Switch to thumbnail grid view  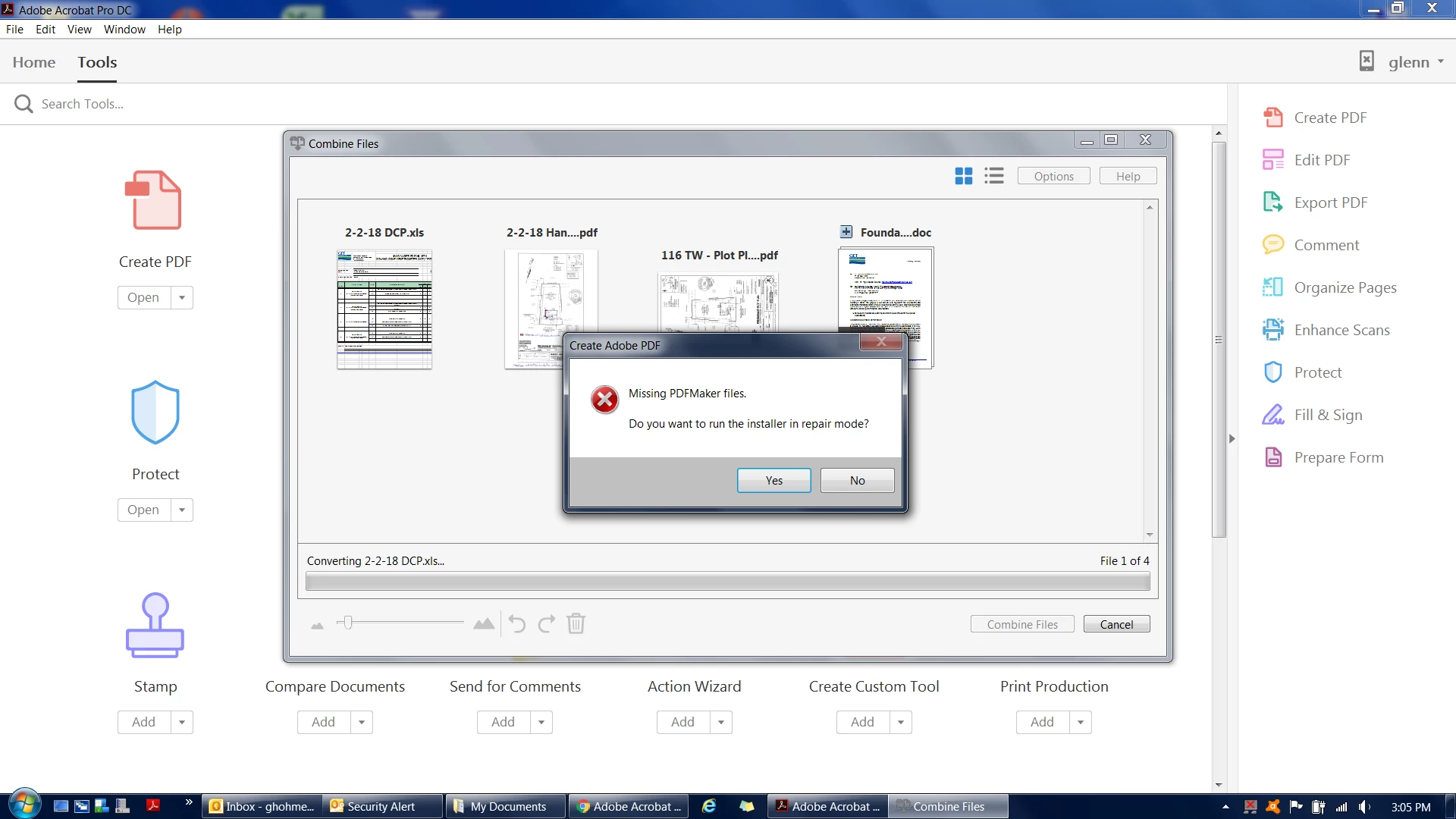pos(963,176)
